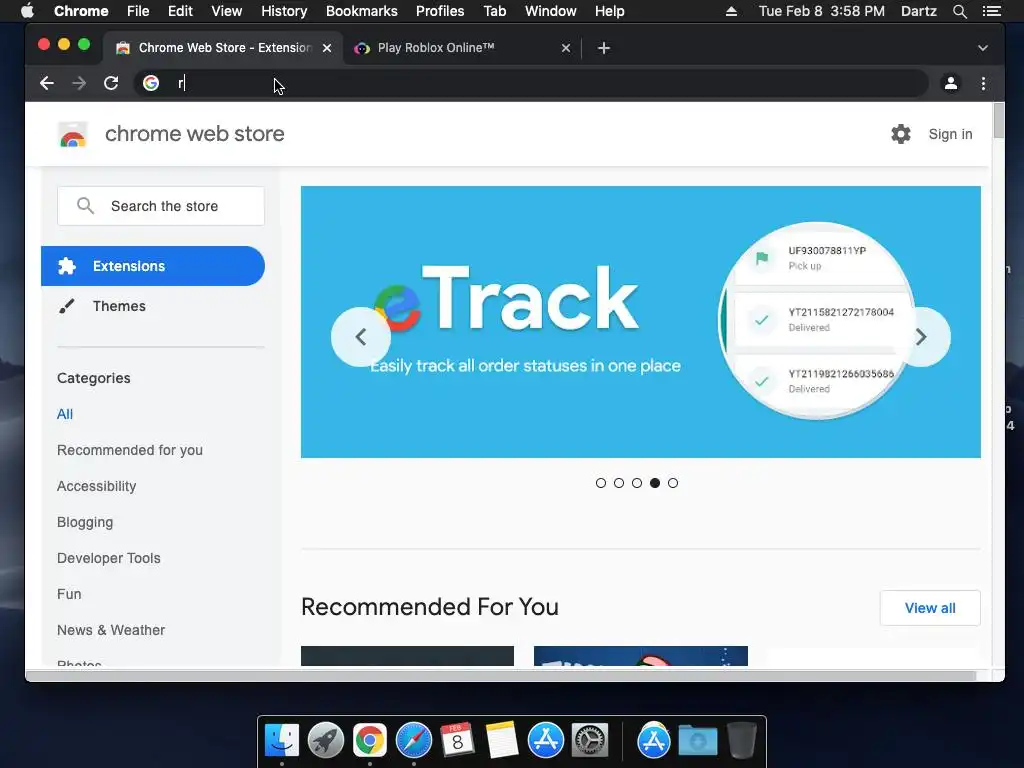The height and width of the screenshot is (768, 1024).
Task: Click the Google icon in the address bar
Action: 151,83
